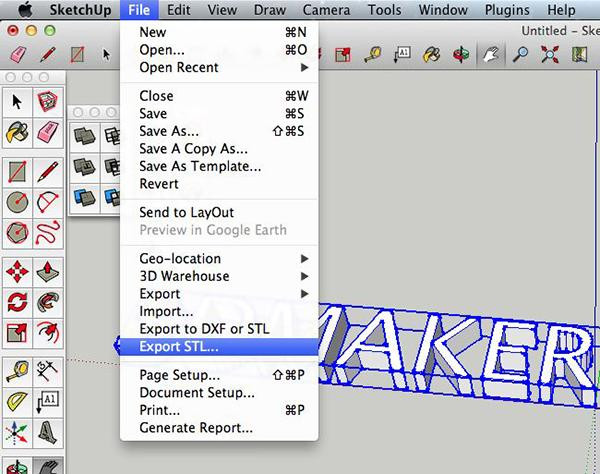Expand the 3D Warehouse submenu
Image resolution: width=600 pixels, height=474 pixels.
219,276
